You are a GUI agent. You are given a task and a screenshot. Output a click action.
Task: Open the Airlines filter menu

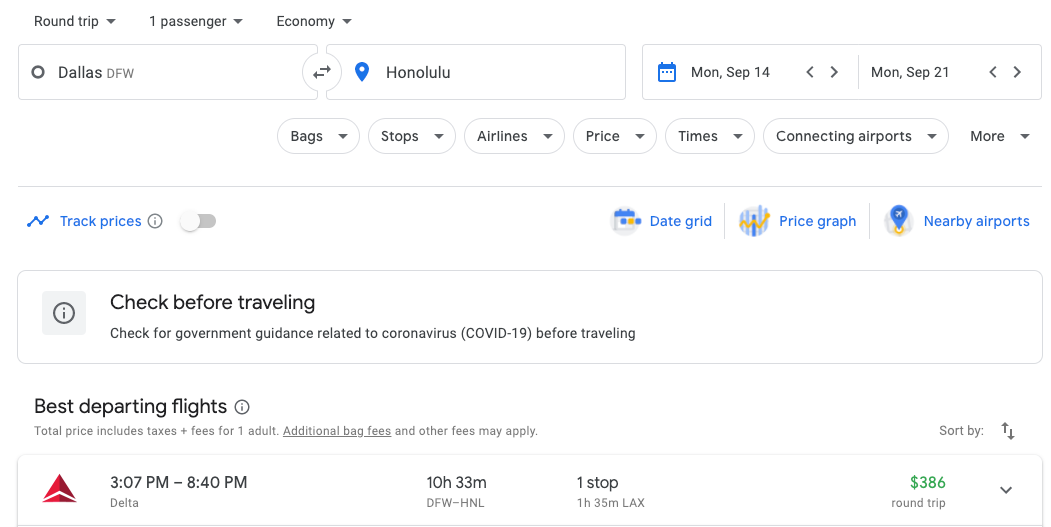(x=514, y=136)
